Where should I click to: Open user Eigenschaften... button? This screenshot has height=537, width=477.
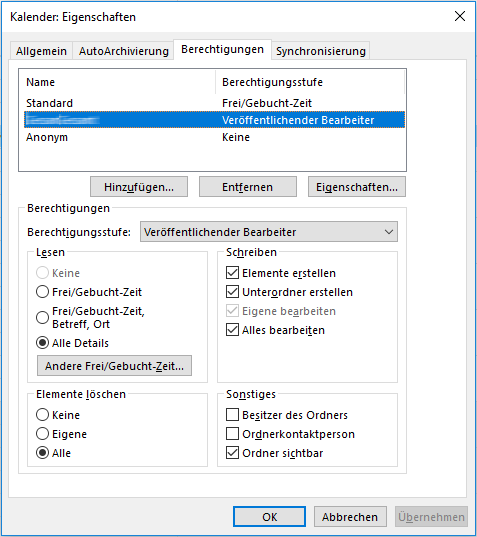coord(357,187)
